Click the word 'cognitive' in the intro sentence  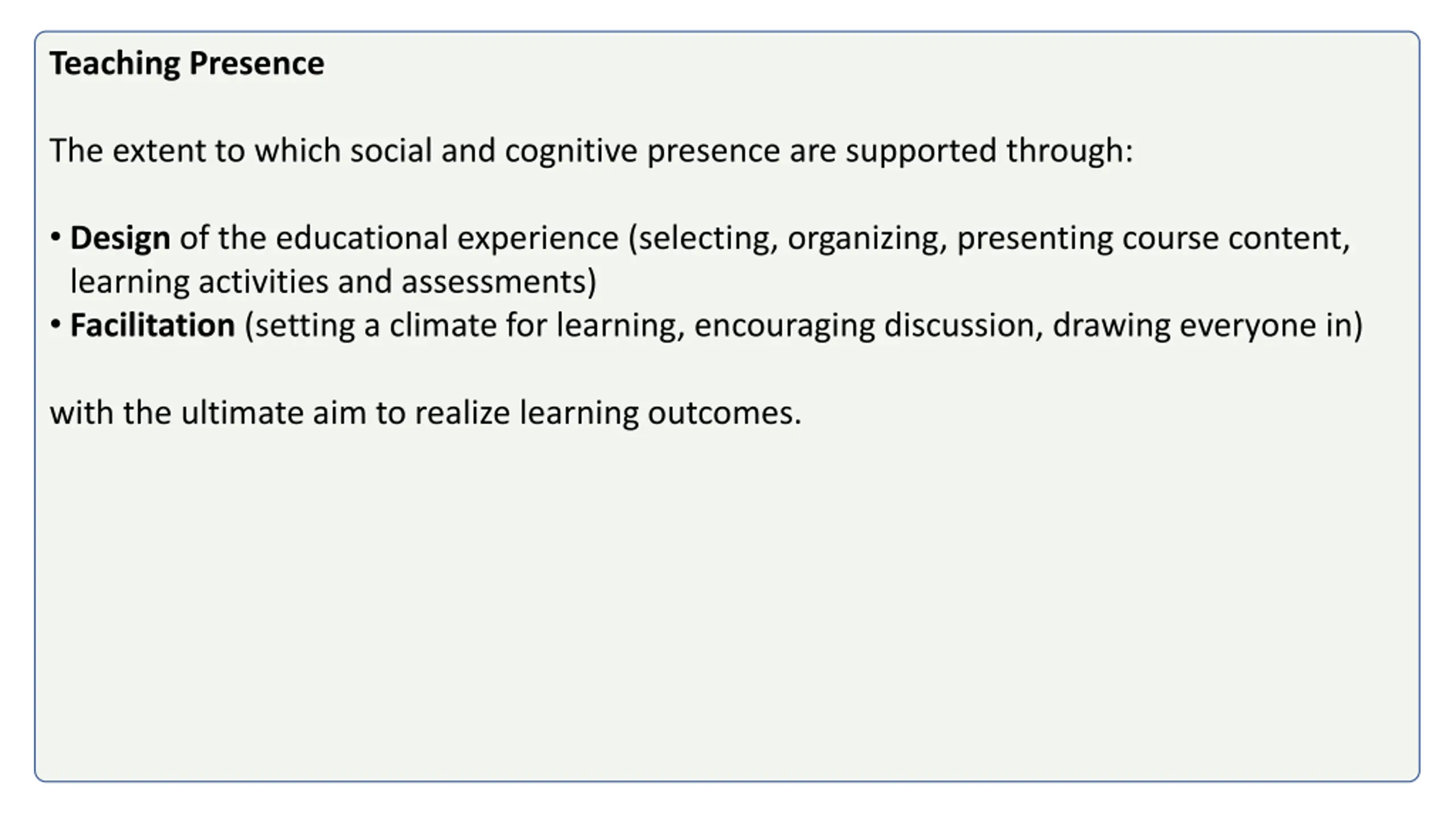[x=571, y=151]
